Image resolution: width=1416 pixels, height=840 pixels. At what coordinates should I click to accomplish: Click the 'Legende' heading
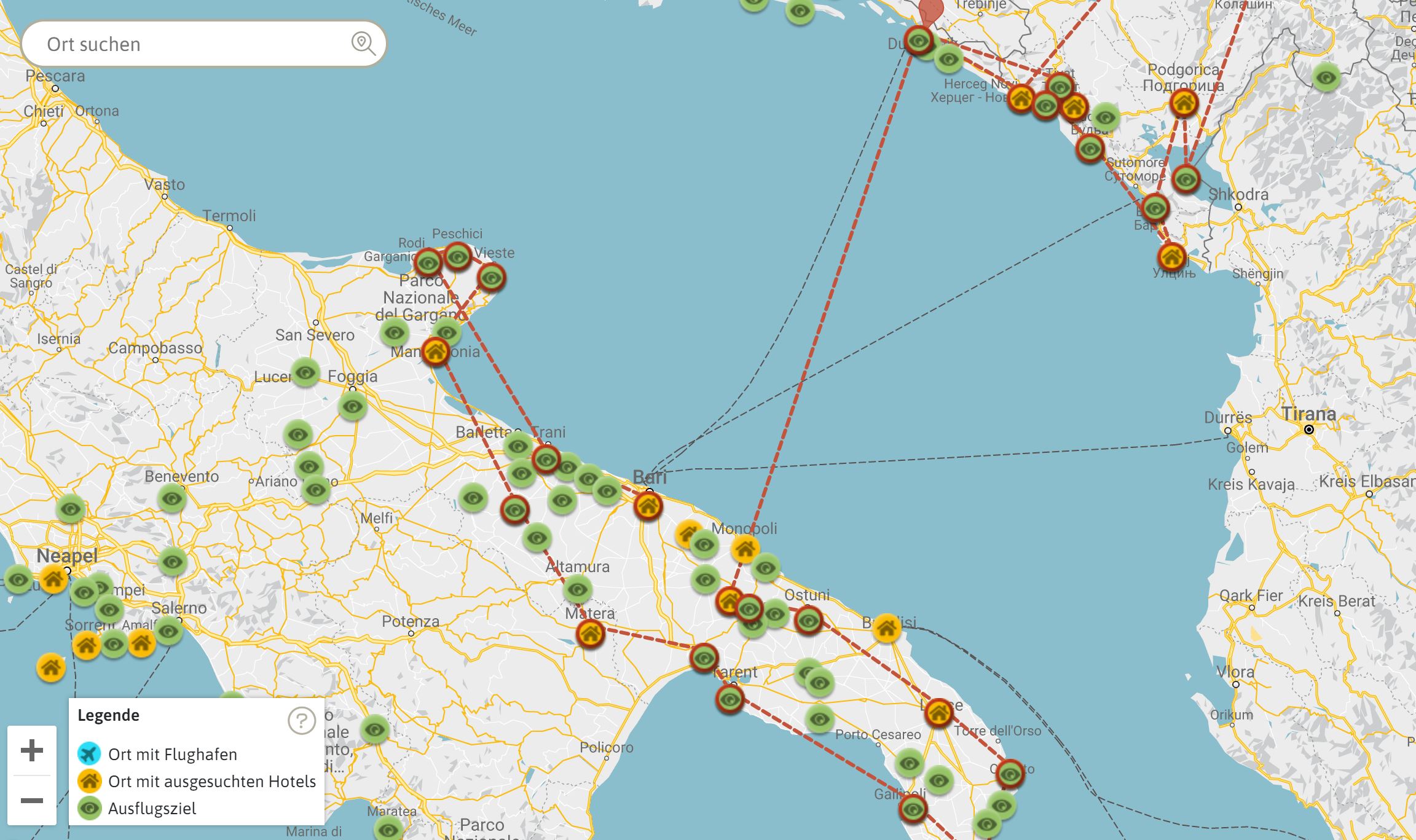click(108, 715)
